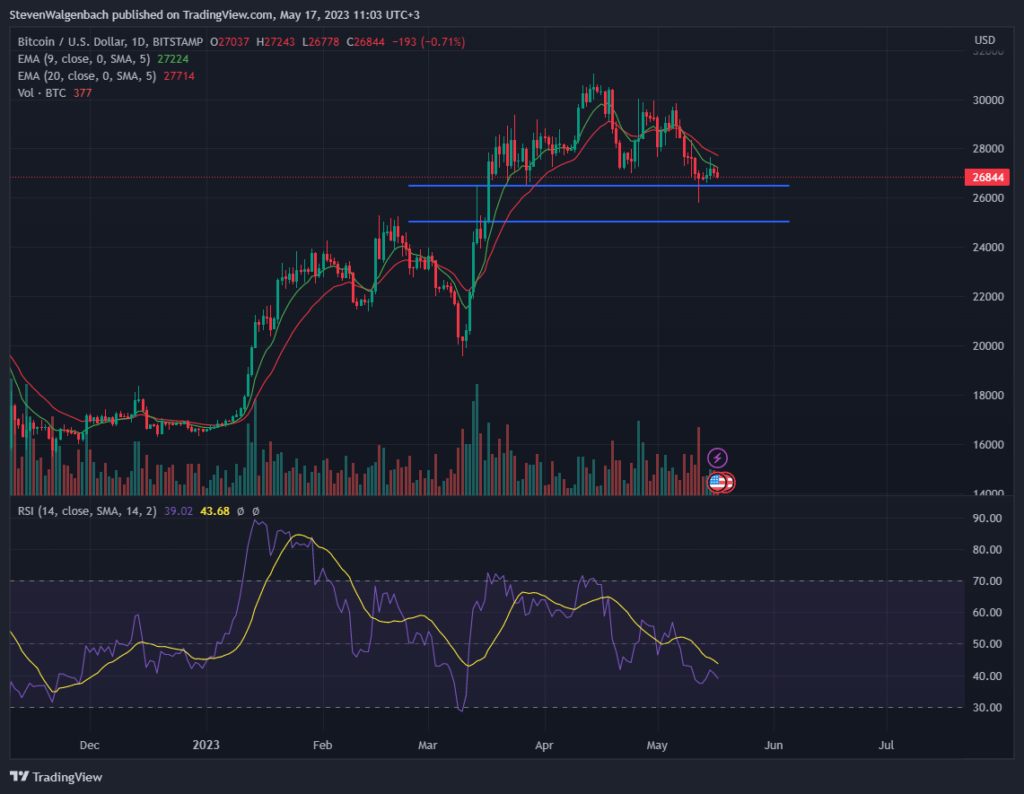
Task: Click the RSI 80.00 axis label
Action: click(987, 550)
